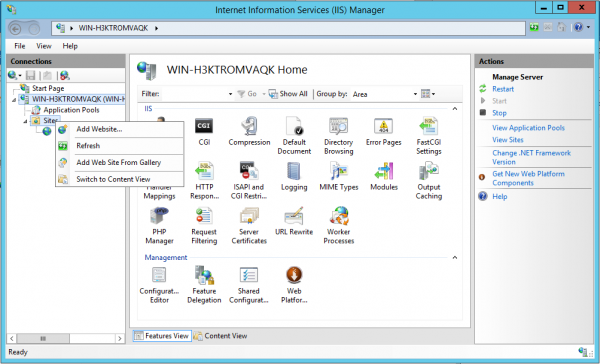This screenshot has height=364, width=600.
Task: Open Web Platform Installer icon
Action: (x=294, y=285)
